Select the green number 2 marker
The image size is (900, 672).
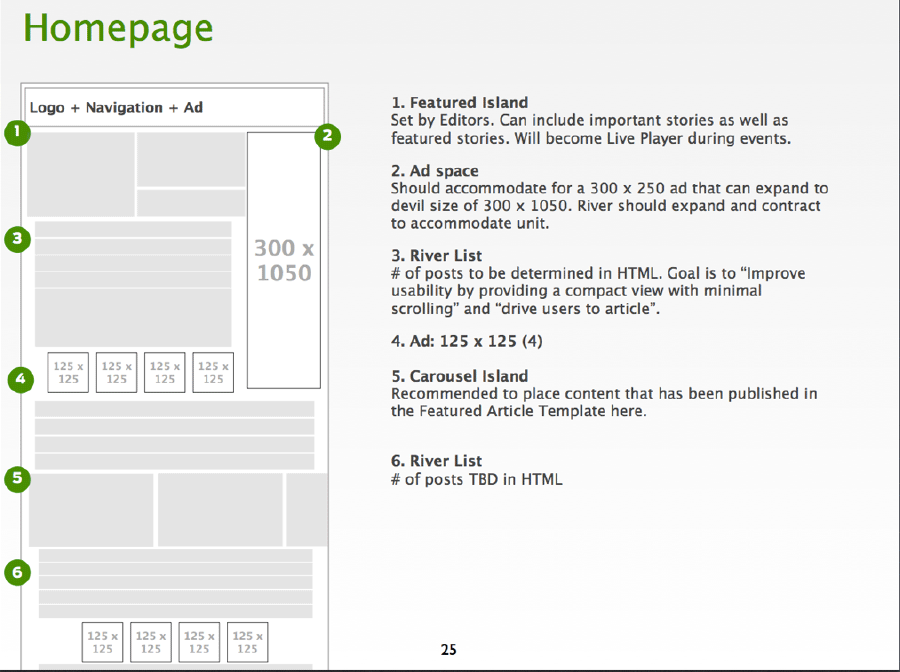point(328,137)
